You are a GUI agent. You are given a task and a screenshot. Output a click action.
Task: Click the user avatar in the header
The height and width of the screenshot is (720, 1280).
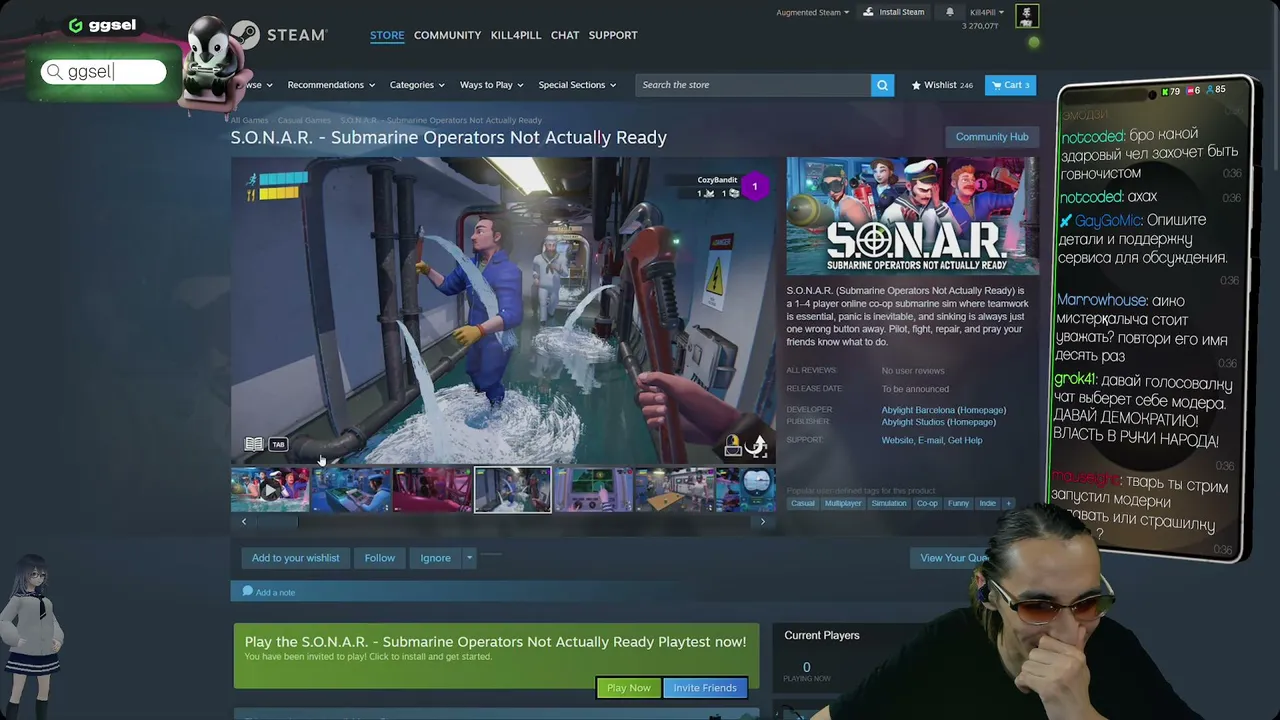1027,15
